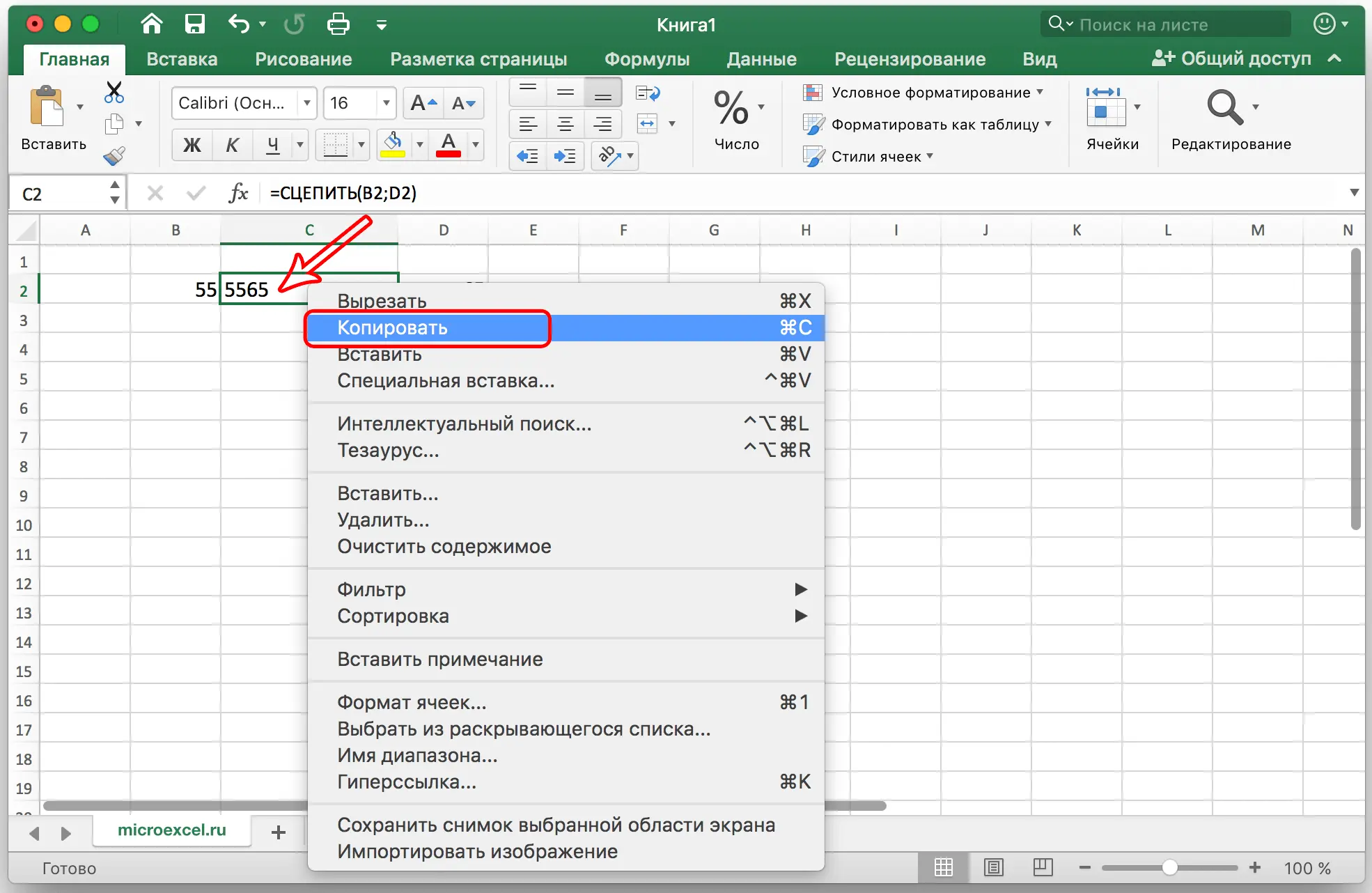This screenshot has width=1372, height=893.
Task: Click the Save floppy disk icon
Action: coord(194,24)
